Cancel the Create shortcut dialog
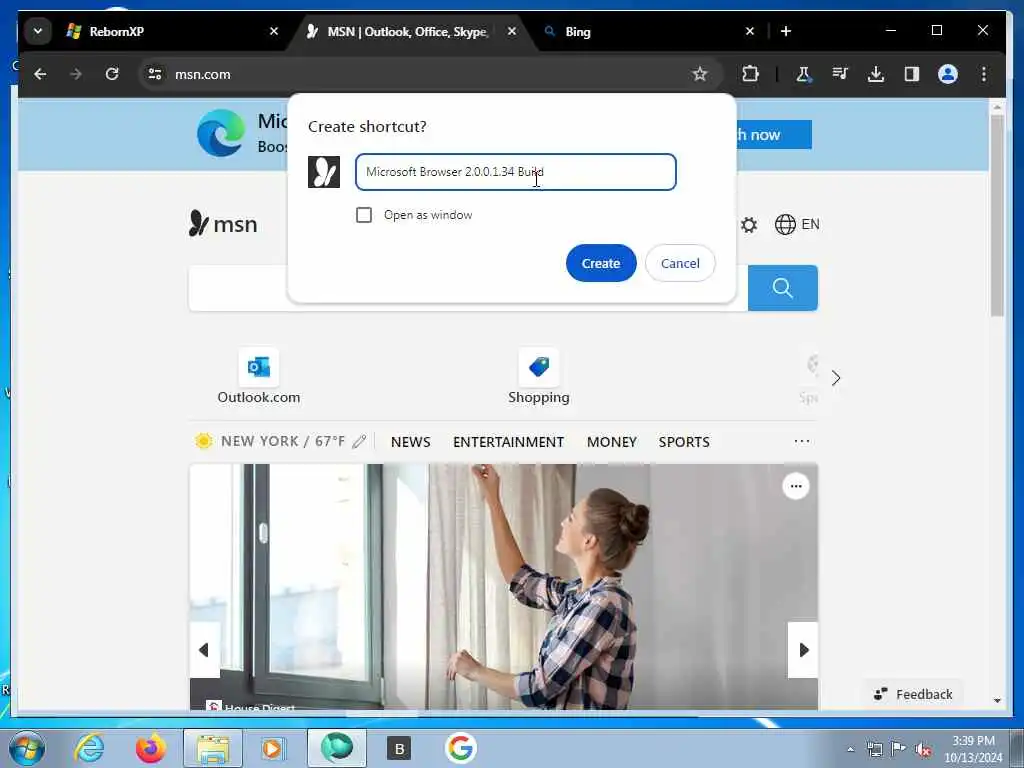The image size is (1024, 768). [680, 263]
